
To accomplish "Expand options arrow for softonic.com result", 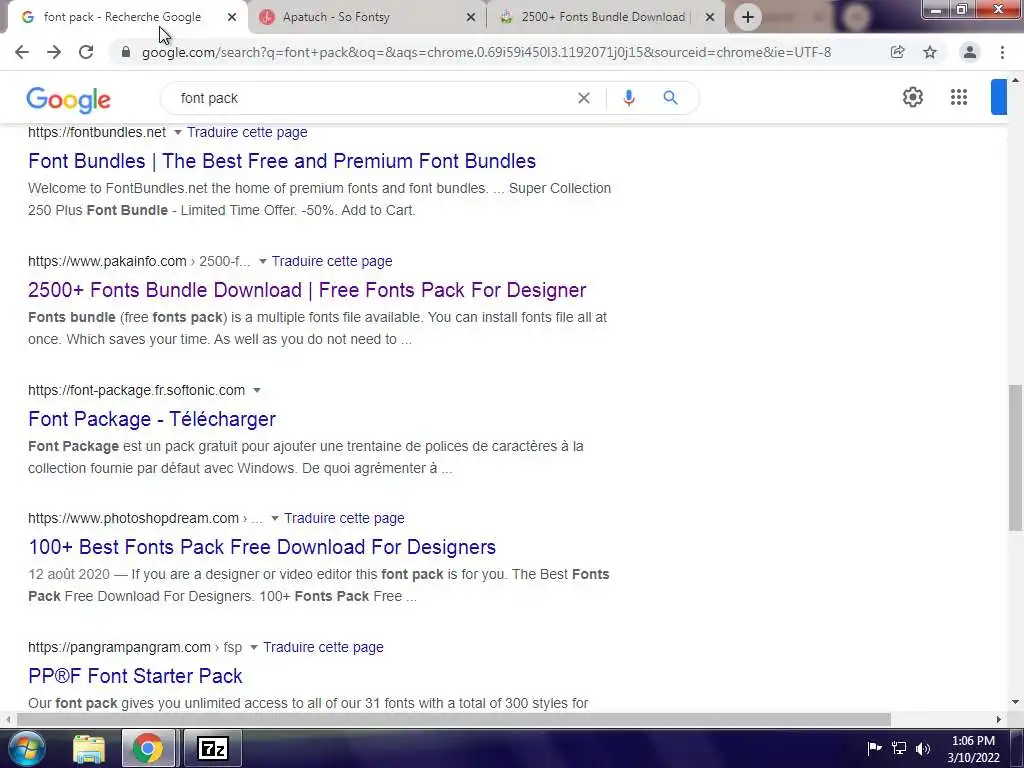I will click(257, 391).
